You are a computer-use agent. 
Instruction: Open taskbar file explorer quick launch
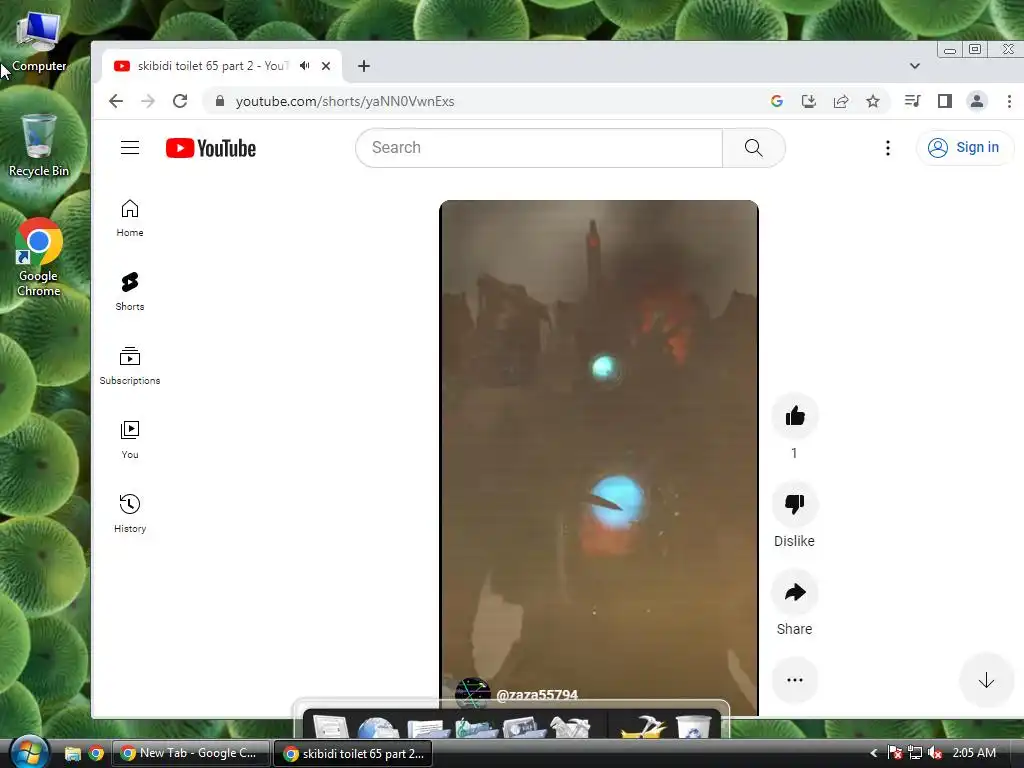[x=72, y=754]
